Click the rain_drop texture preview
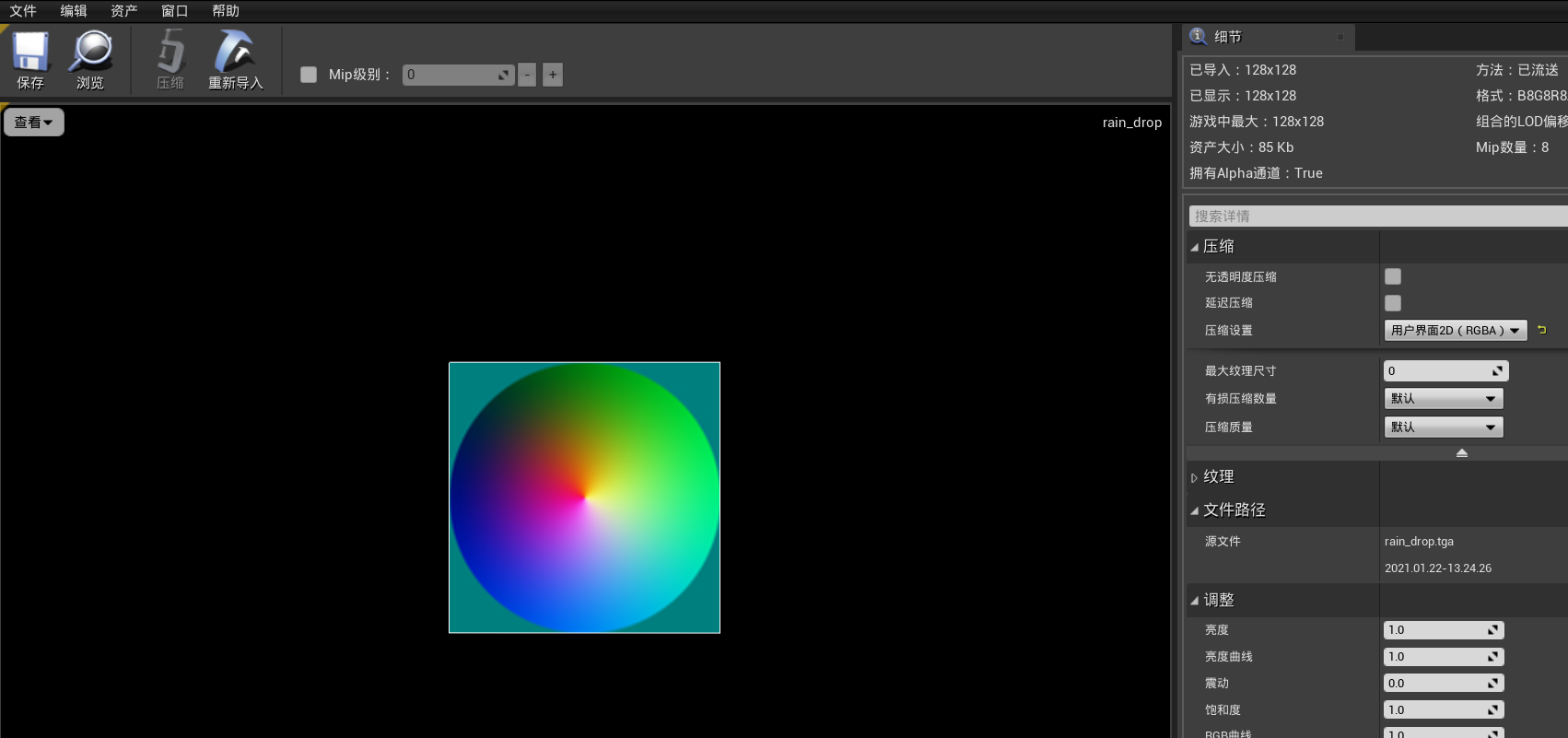 pos(584,498)
